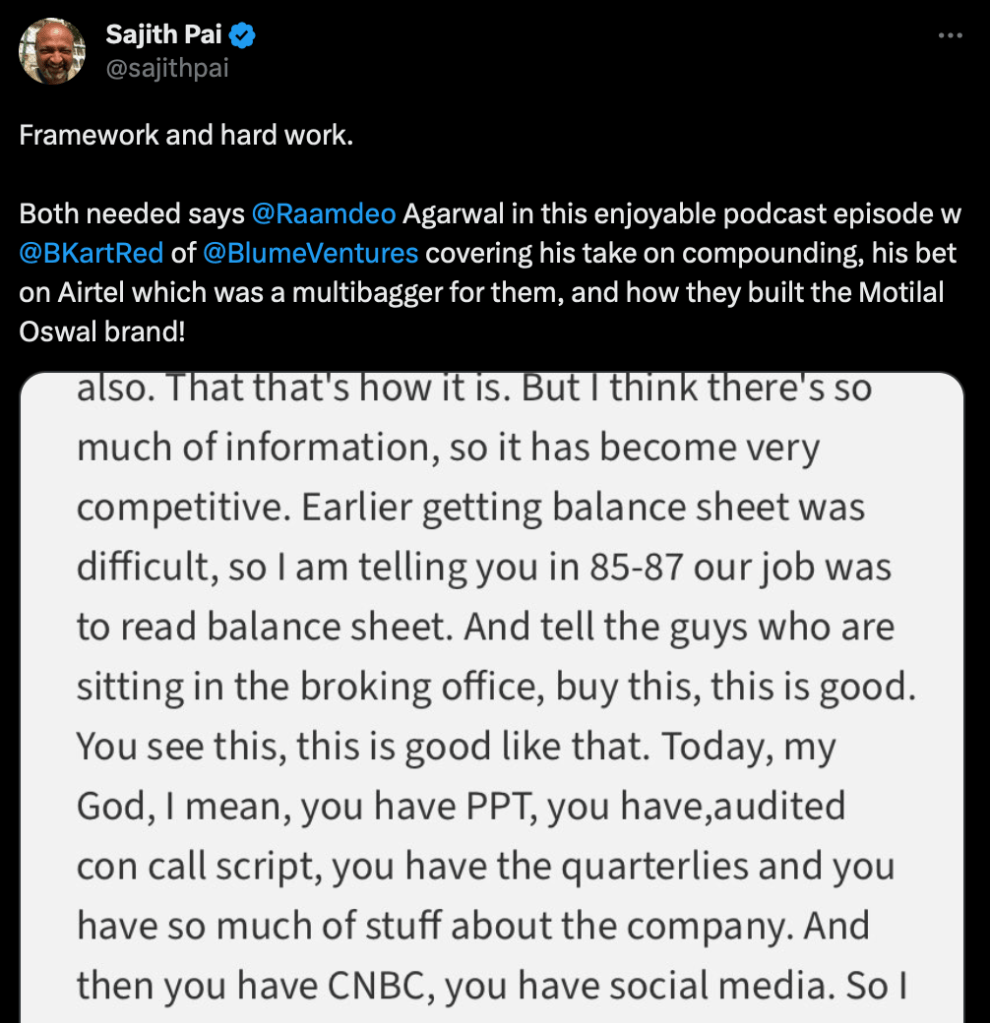Click the blue verified badge
The height and width of the screenshot is (1023, 990).
tap(243, 37)
